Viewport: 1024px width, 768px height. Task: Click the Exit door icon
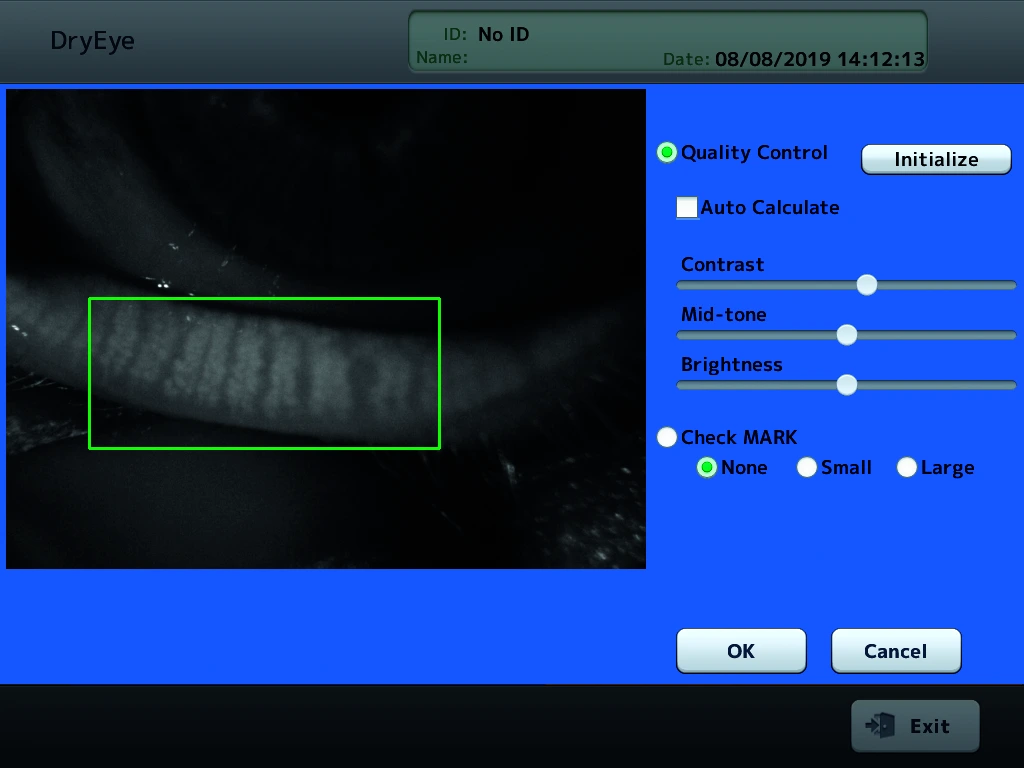coord(881,726)
